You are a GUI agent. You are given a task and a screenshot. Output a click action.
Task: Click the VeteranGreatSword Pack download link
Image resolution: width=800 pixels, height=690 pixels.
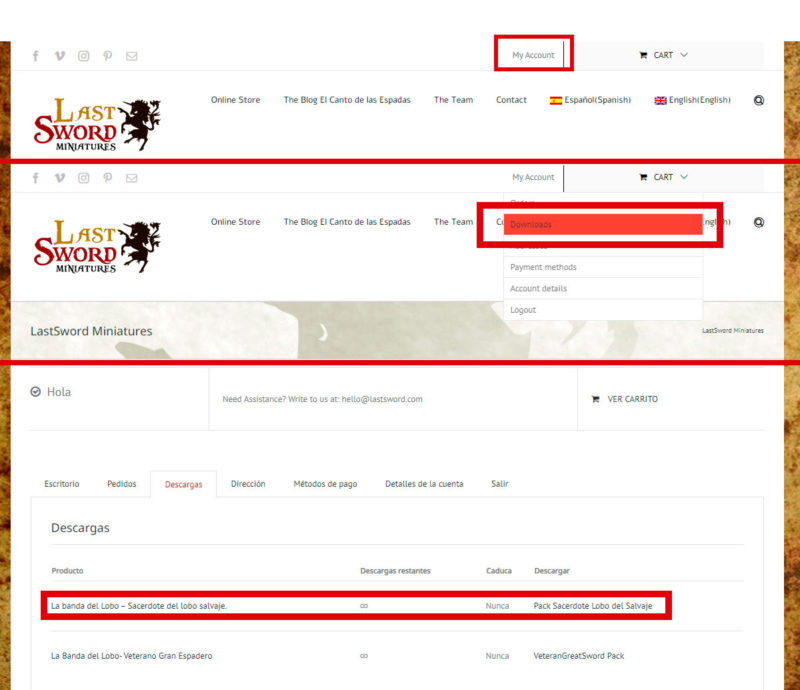click(x=580, y=656)
